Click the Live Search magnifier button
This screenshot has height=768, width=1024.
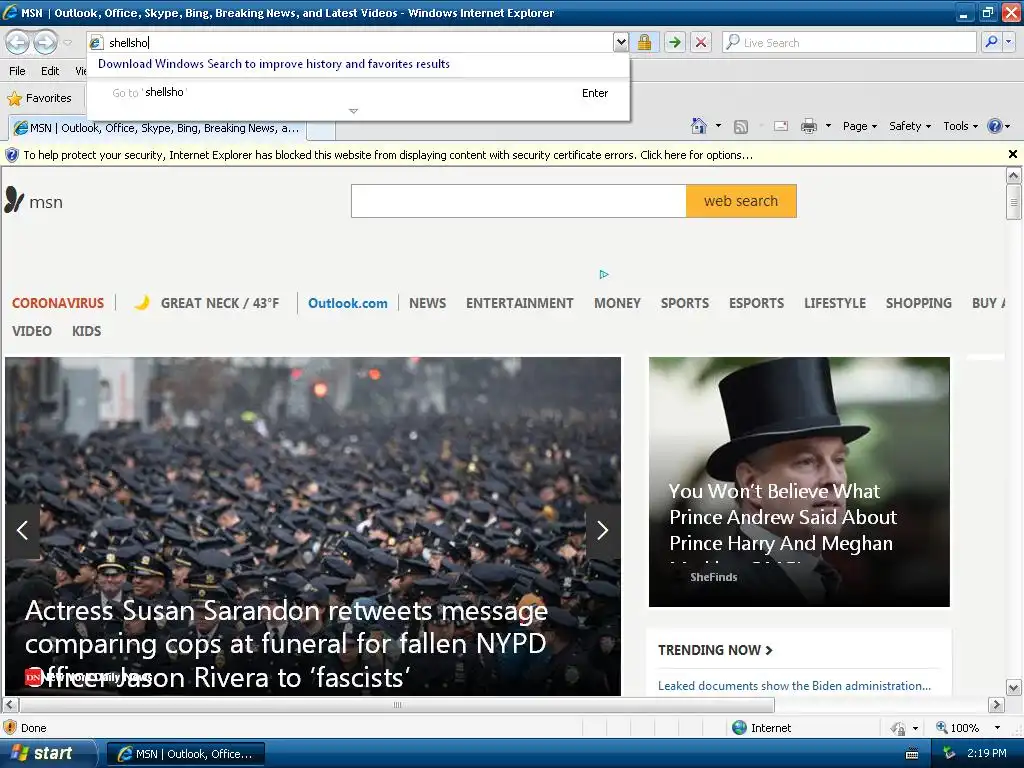[x=991, y=42]
